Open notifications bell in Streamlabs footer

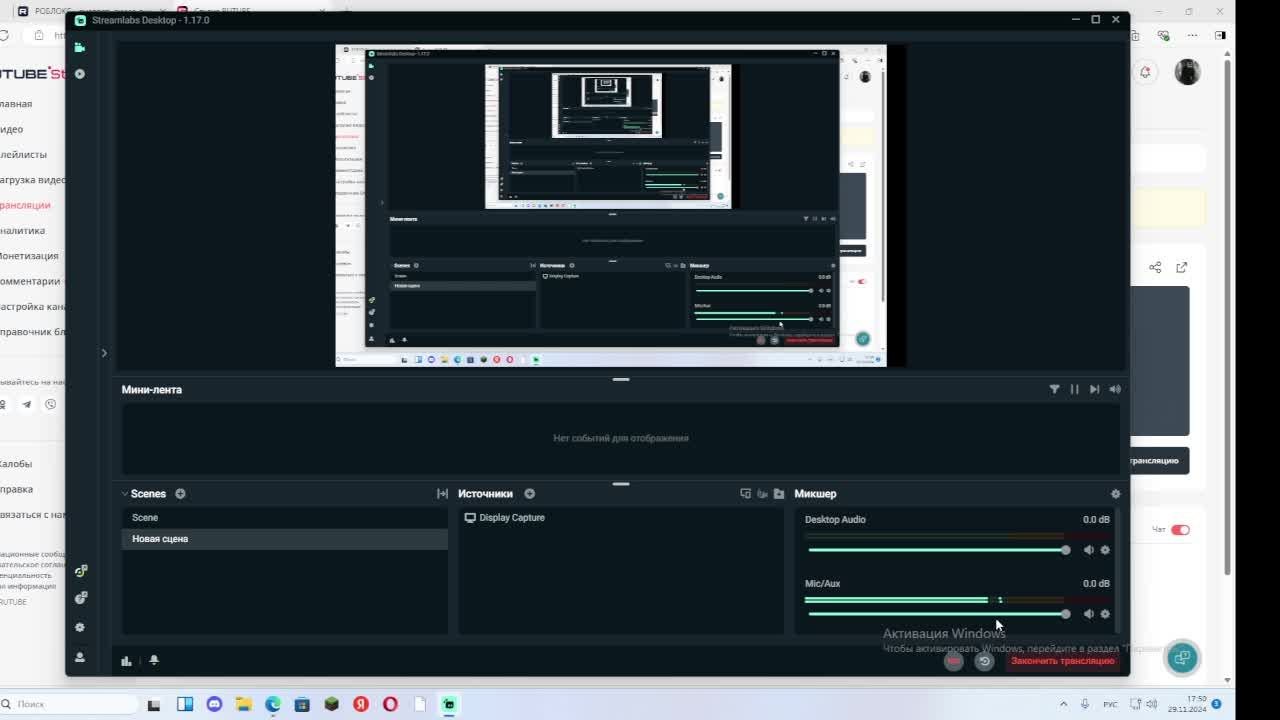[154, 660]
